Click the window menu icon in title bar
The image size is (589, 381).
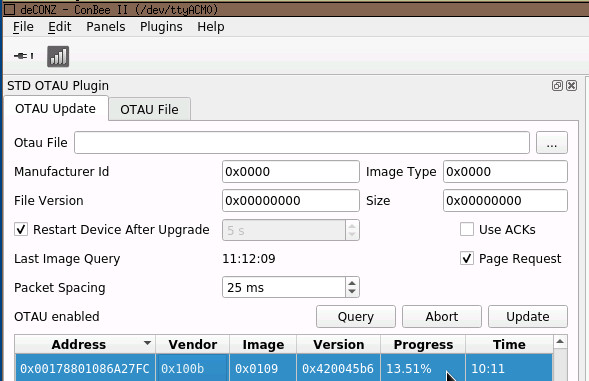click(x=9, y=9)
